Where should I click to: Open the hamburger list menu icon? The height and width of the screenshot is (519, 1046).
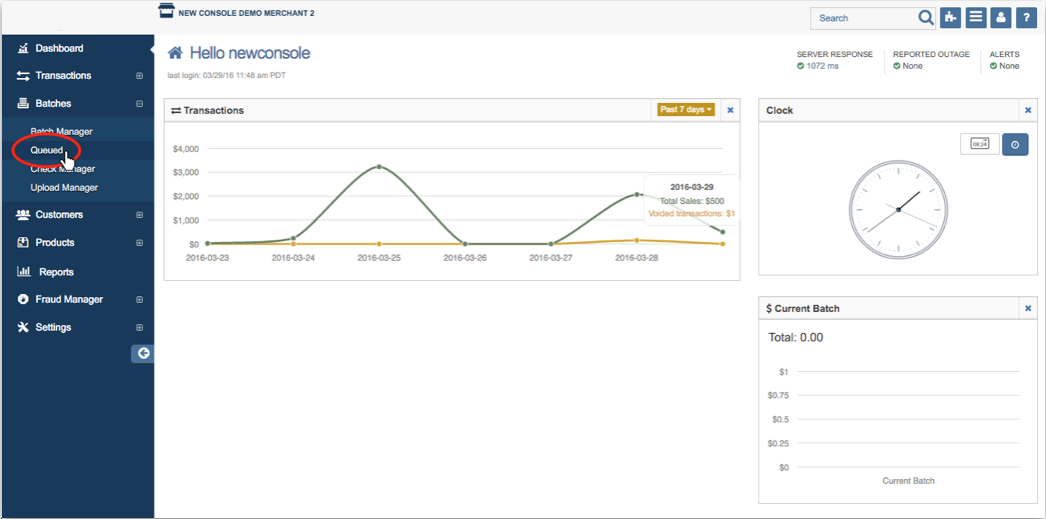974,18
